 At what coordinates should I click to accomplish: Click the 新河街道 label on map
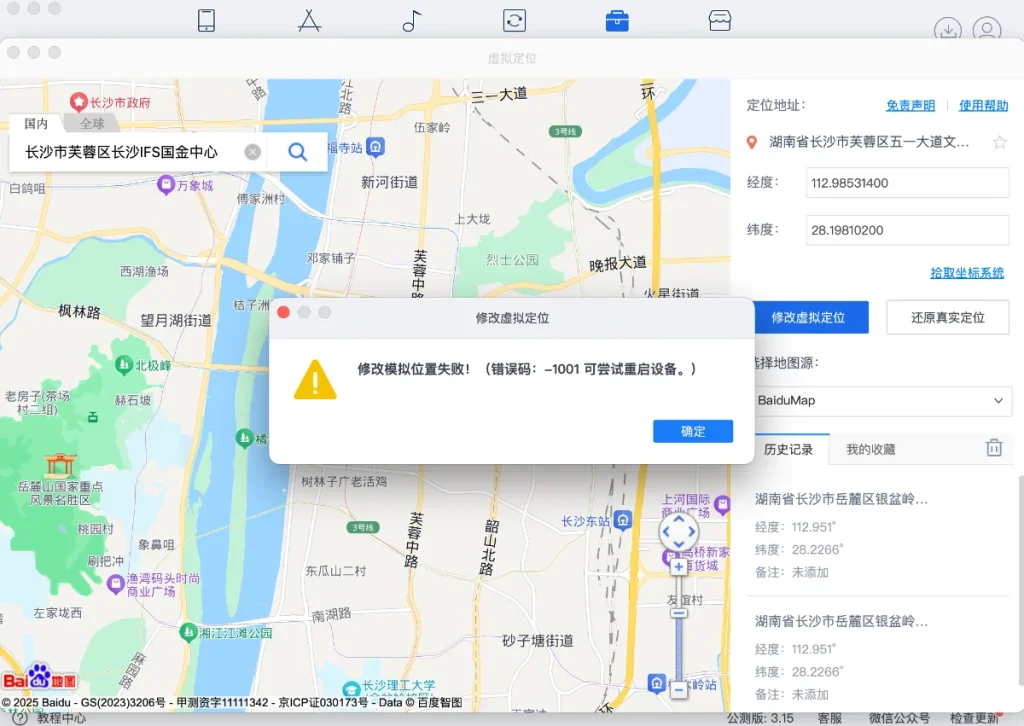[390, 182]
